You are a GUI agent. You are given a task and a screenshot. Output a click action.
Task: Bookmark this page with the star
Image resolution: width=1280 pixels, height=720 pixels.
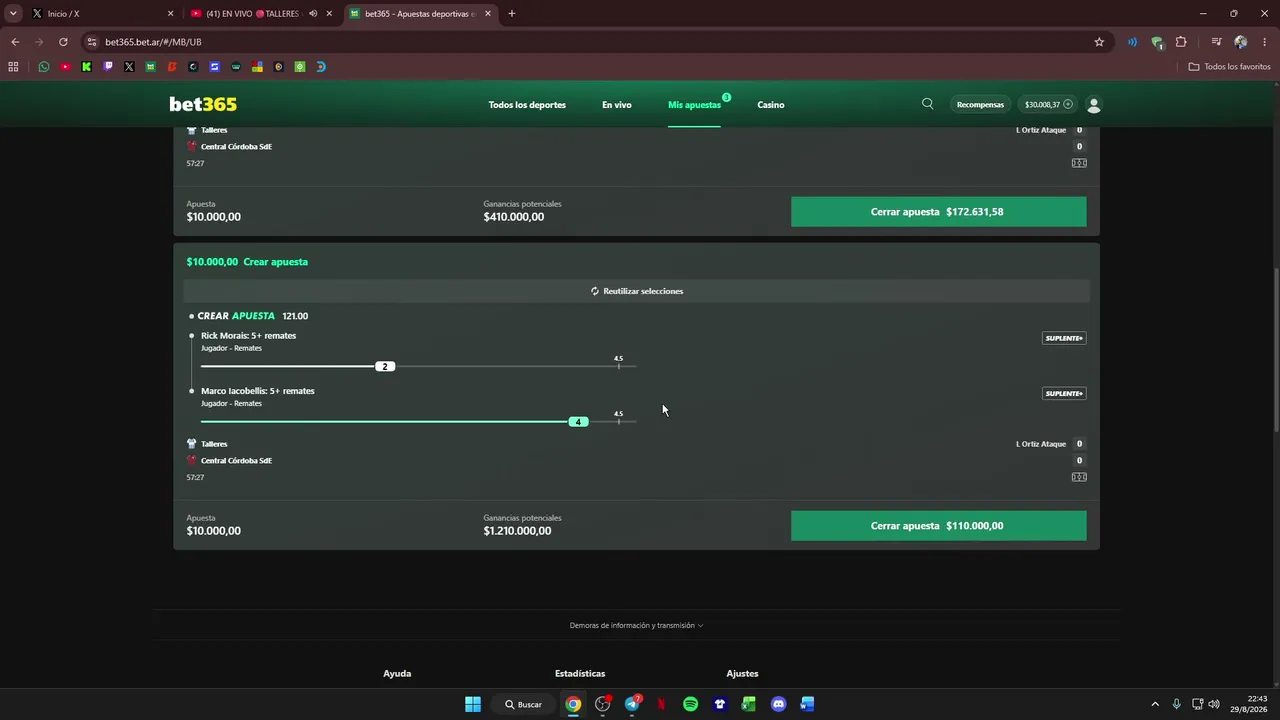click(1099, 42)
